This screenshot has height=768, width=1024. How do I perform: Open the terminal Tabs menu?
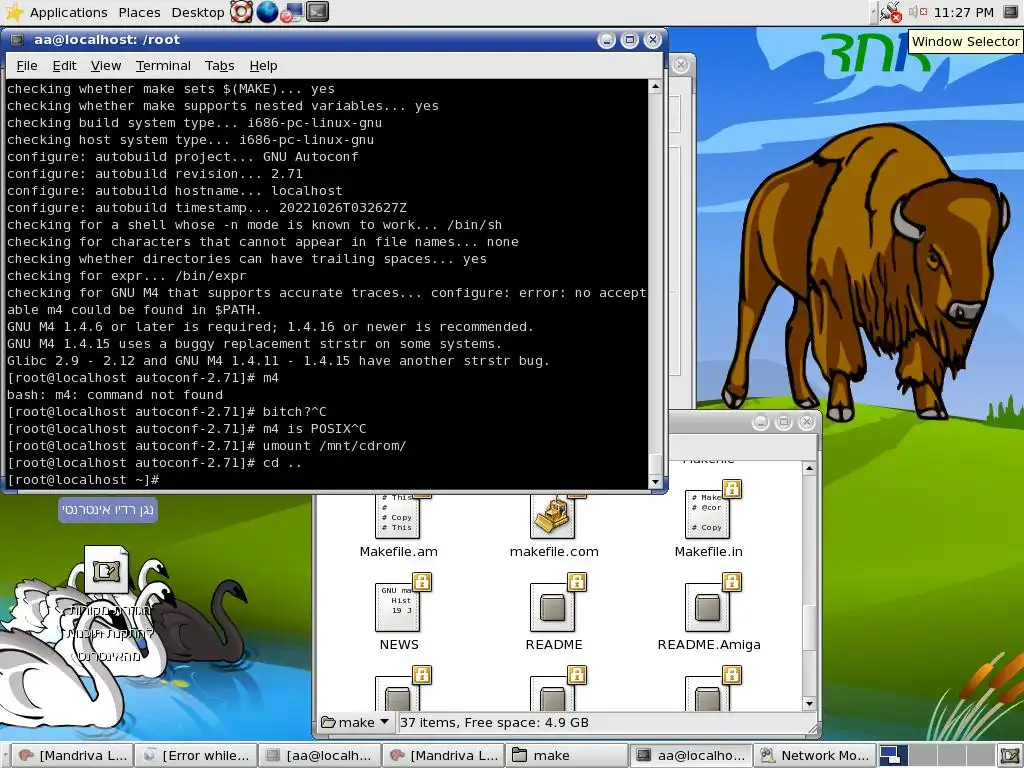pos(219,65)
